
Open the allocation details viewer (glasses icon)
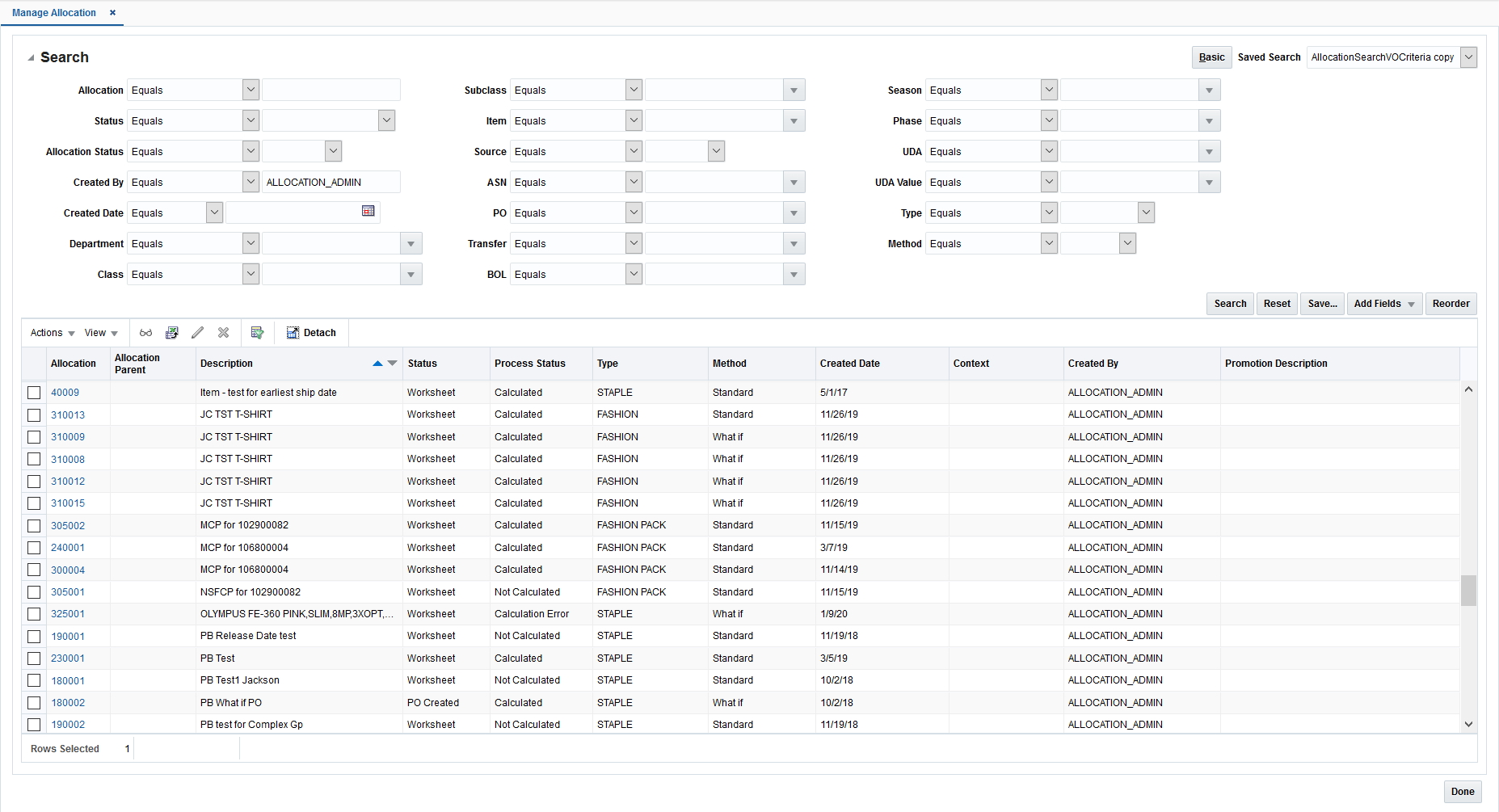[x=145, y=333]
